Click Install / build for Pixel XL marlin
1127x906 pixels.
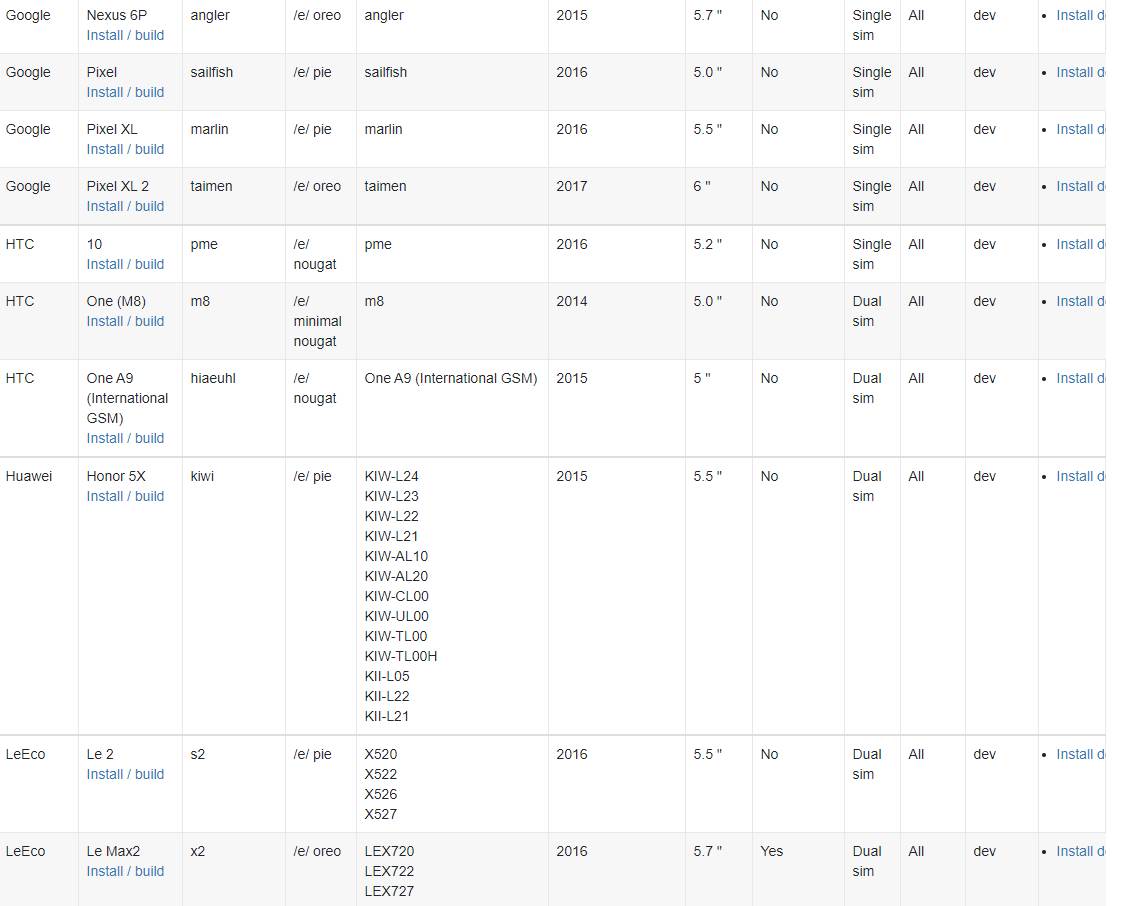(125, 149)
